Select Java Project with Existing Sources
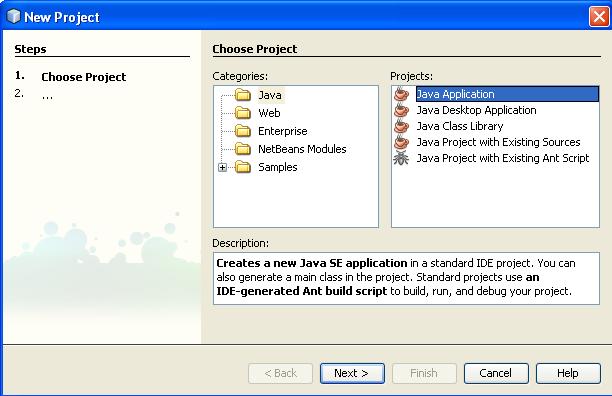 498,142
